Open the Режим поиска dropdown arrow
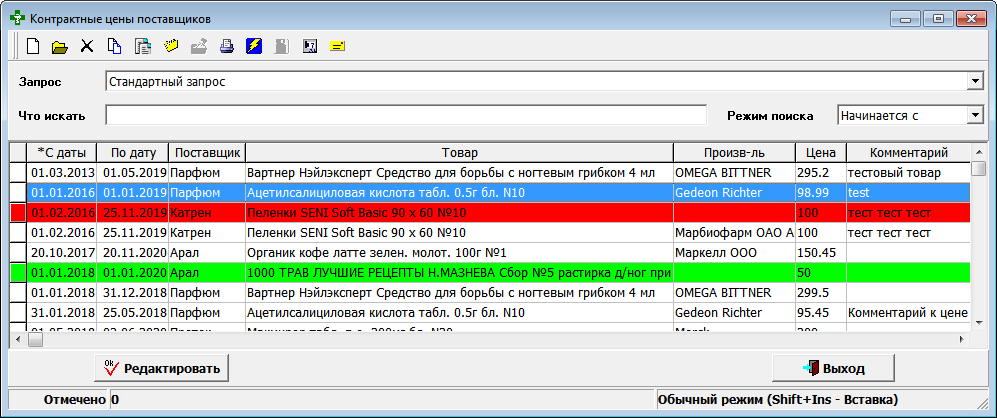 [x=974, y=115]
